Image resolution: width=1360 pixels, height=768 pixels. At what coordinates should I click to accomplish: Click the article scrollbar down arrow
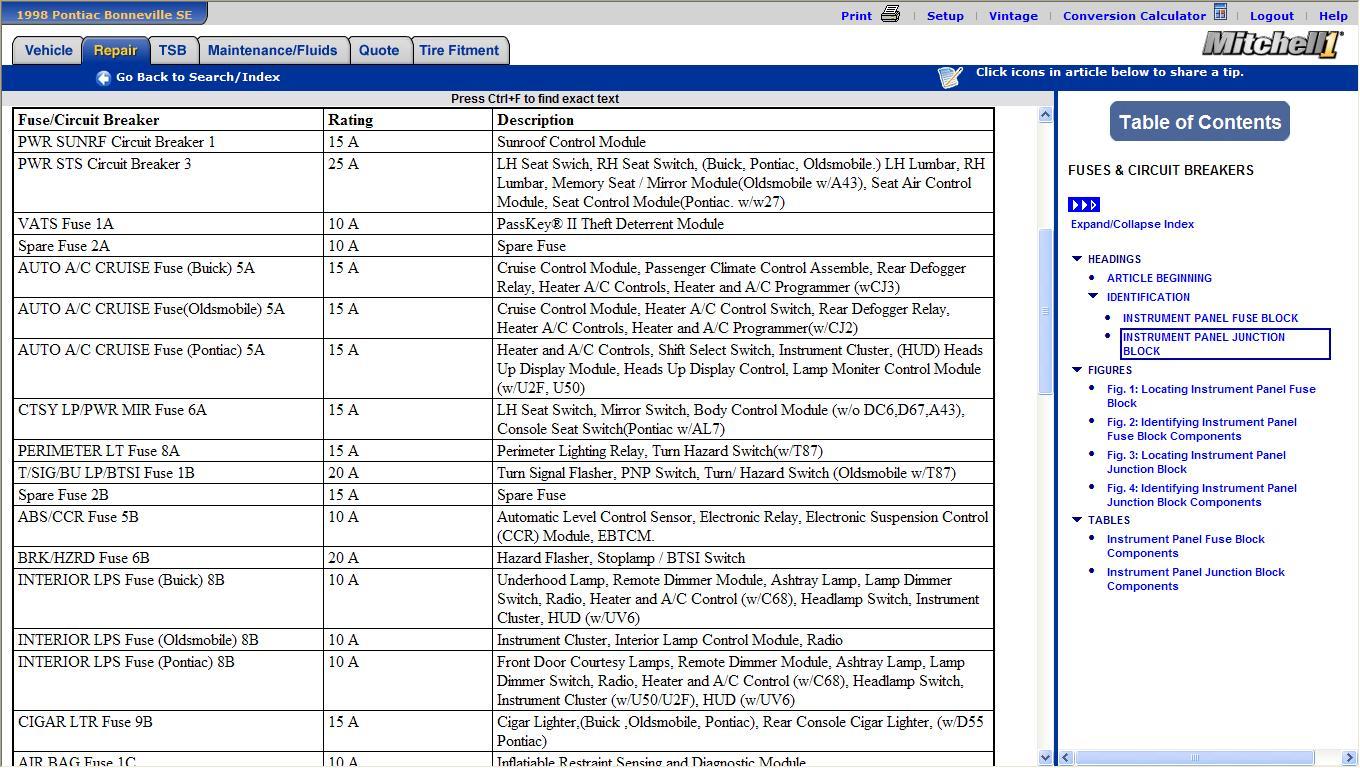tap(1045, 758)
